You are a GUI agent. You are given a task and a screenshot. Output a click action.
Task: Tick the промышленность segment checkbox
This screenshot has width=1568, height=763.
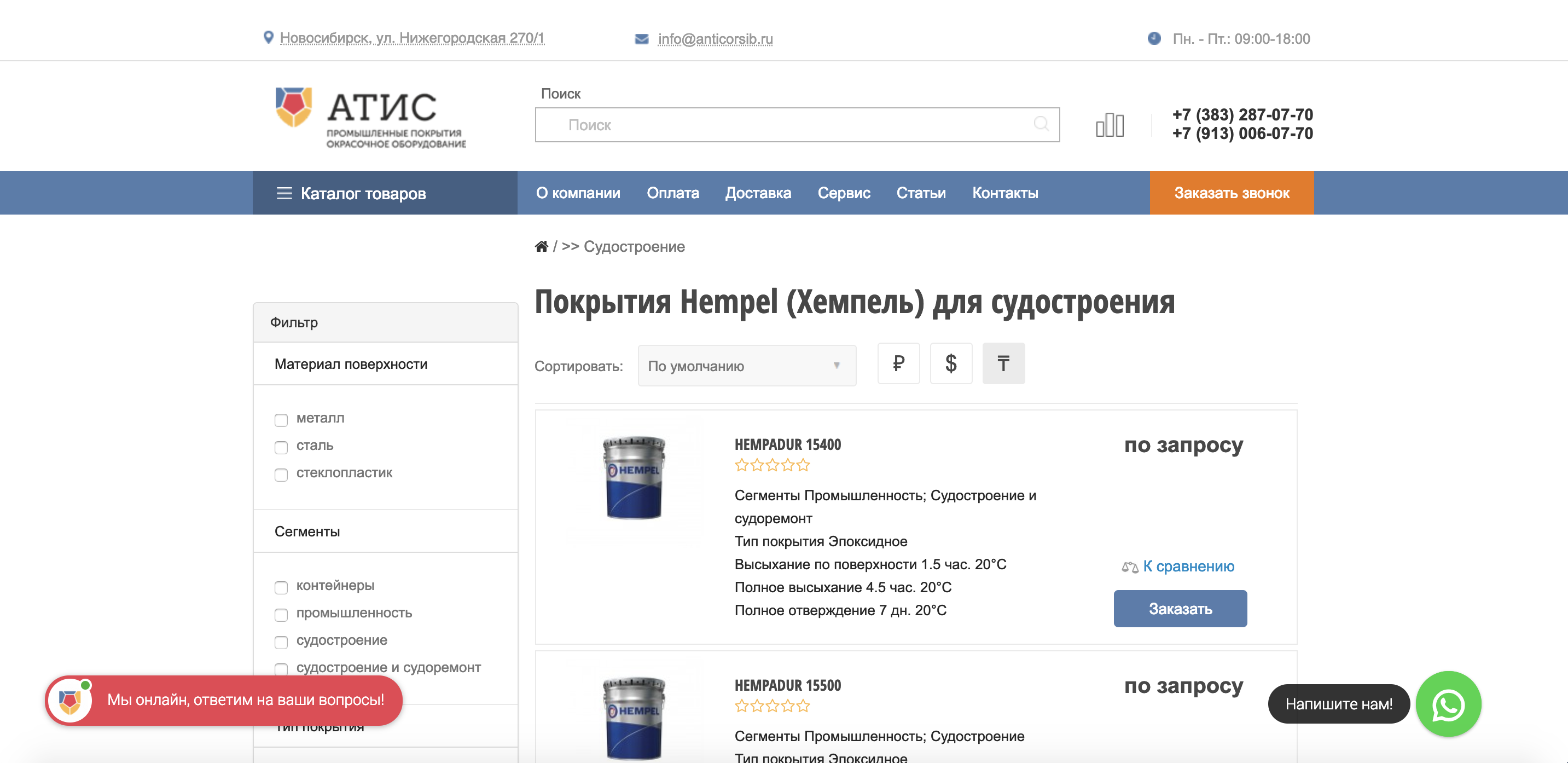point(281,615)
